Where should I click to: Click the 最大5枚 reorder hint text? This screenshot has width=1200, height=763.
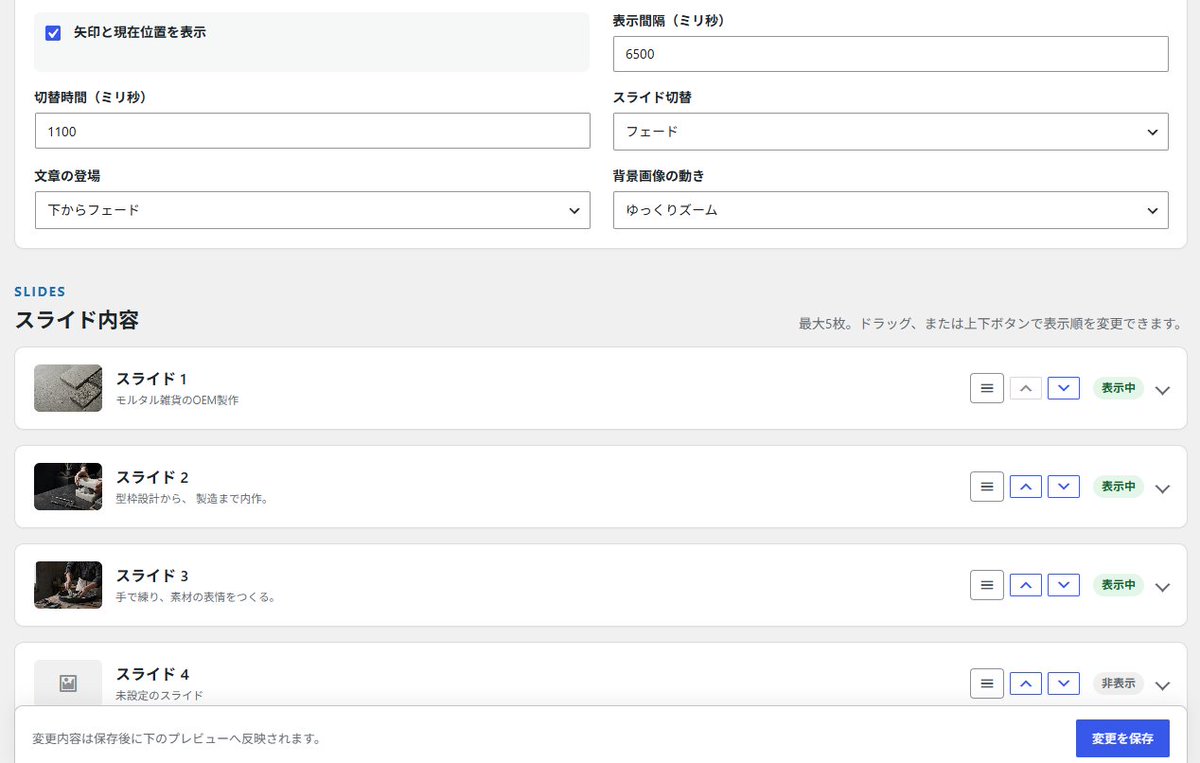[x=990, y=324]
